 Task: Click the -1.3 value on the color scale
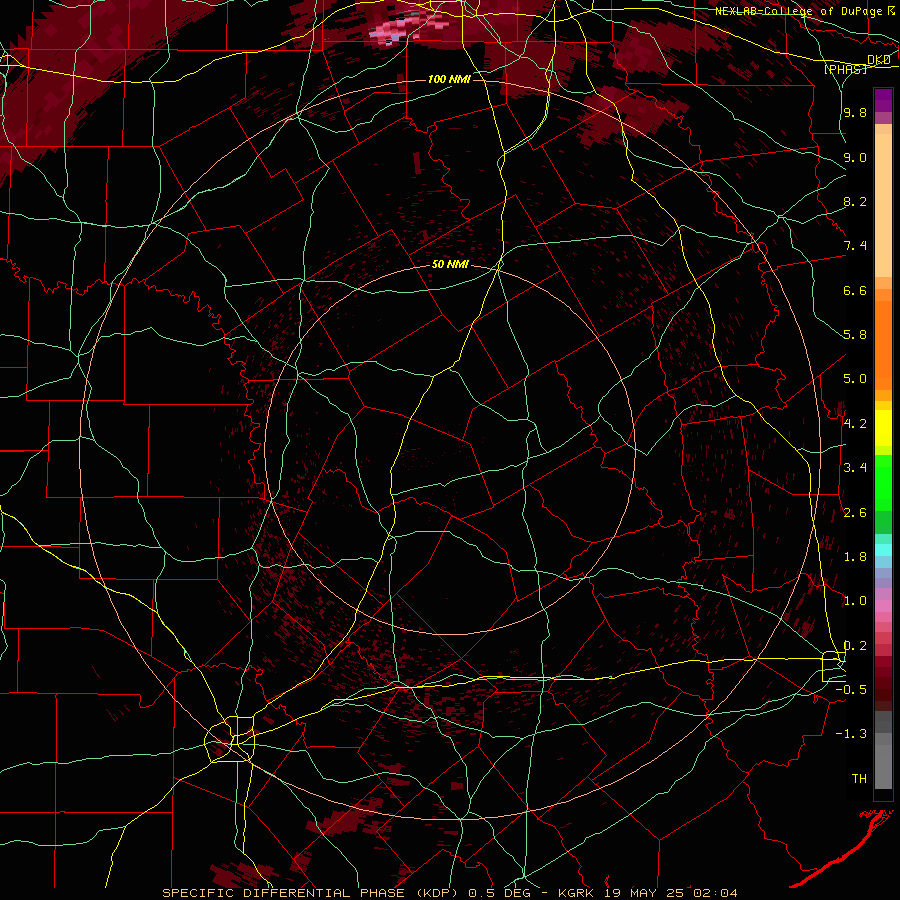[851, 734]
